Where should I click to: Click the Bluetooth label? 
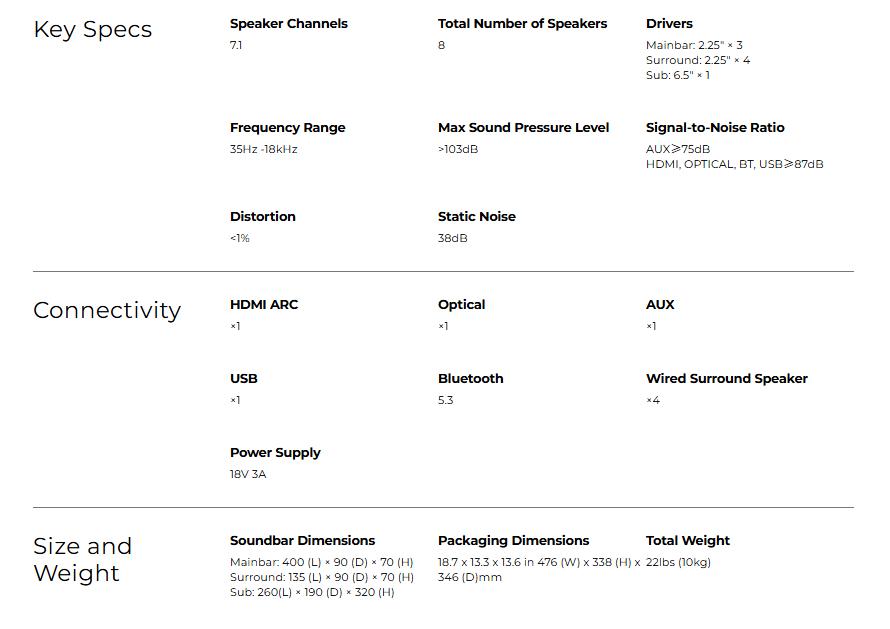point(471,378)
